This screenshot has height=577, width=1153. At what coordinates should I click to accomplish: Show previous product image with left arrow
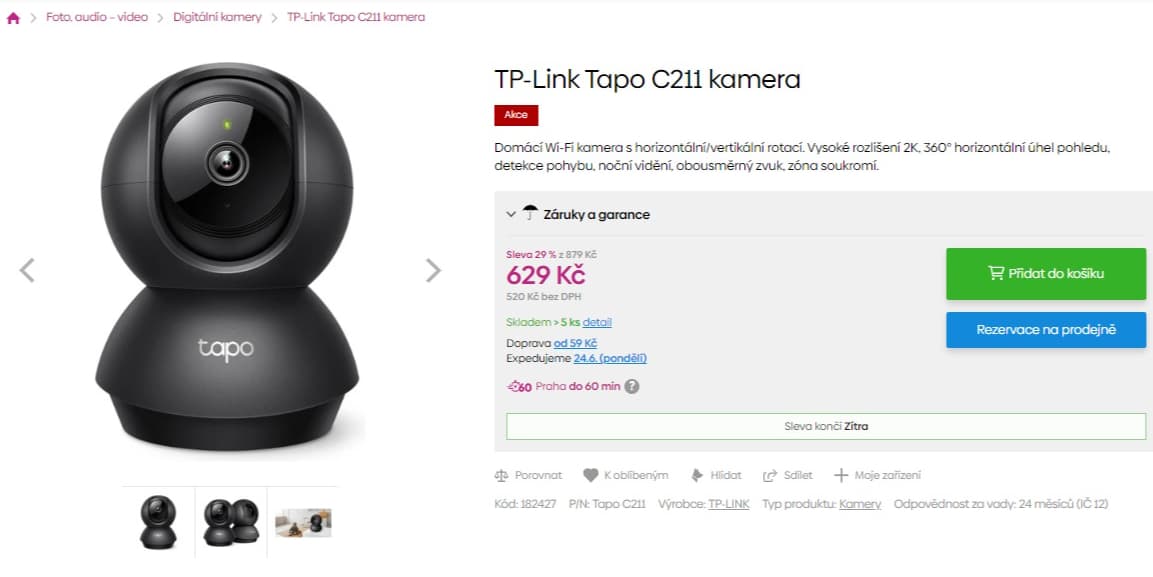click(26, 270)
